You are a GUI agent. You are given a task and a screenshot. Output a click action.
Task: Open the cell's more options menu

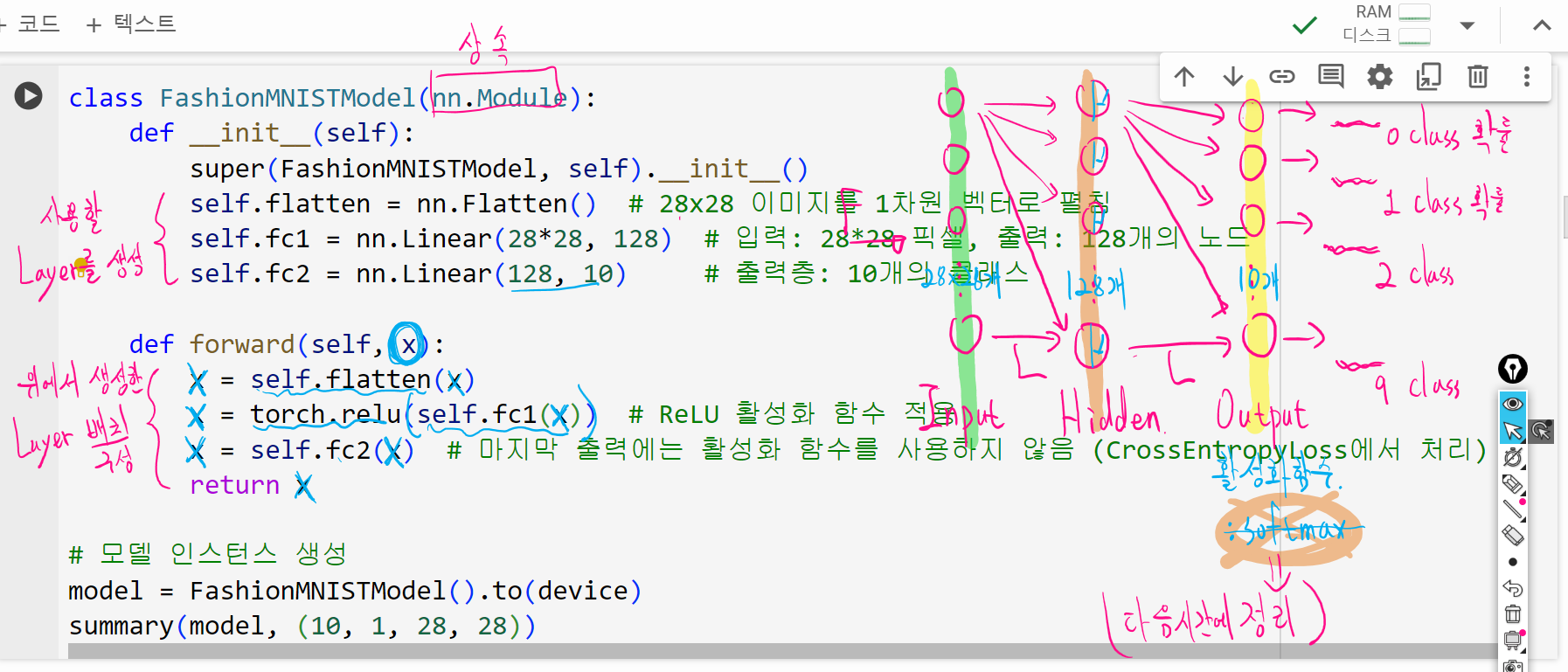[x=1526, y=77]
